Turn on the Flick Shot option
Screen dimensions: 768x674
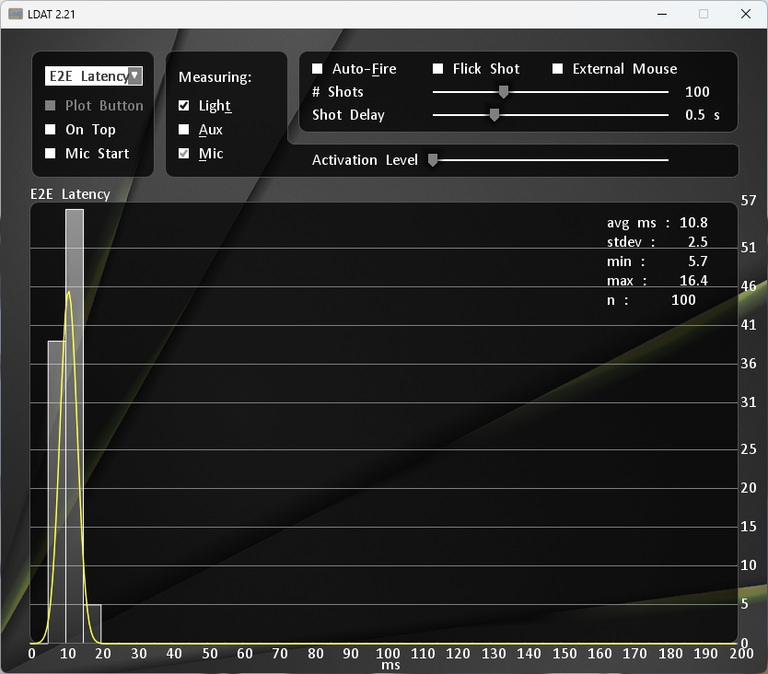click(438, 69)
